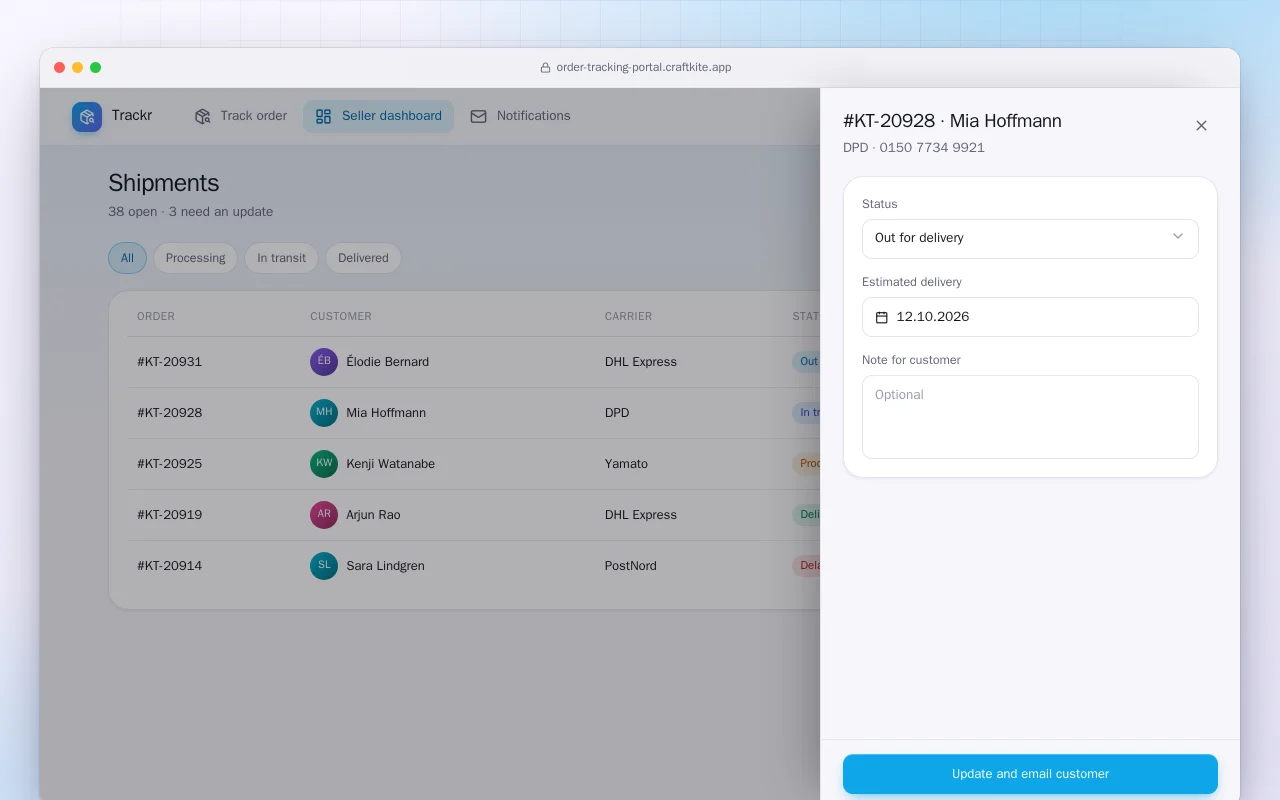Click the calendar icon in Estimated delivery
Screen dimensions: 1280x800
pos(882,317)
